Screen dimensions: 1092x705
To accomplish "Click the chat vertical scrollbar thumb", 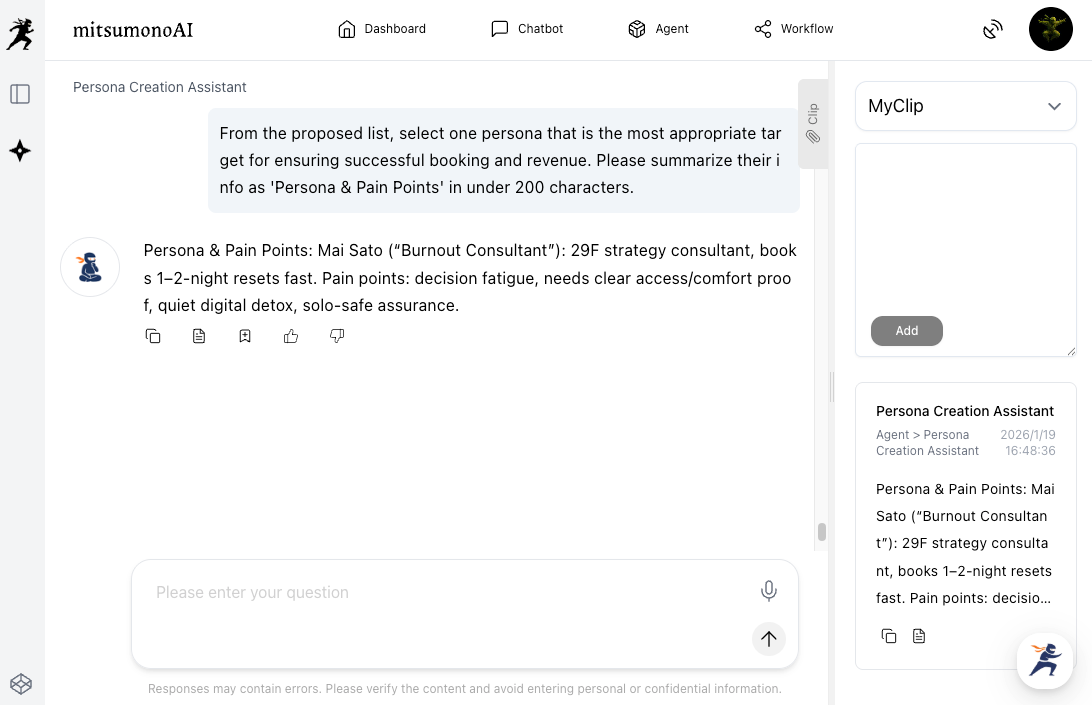I will pos(822,532).
